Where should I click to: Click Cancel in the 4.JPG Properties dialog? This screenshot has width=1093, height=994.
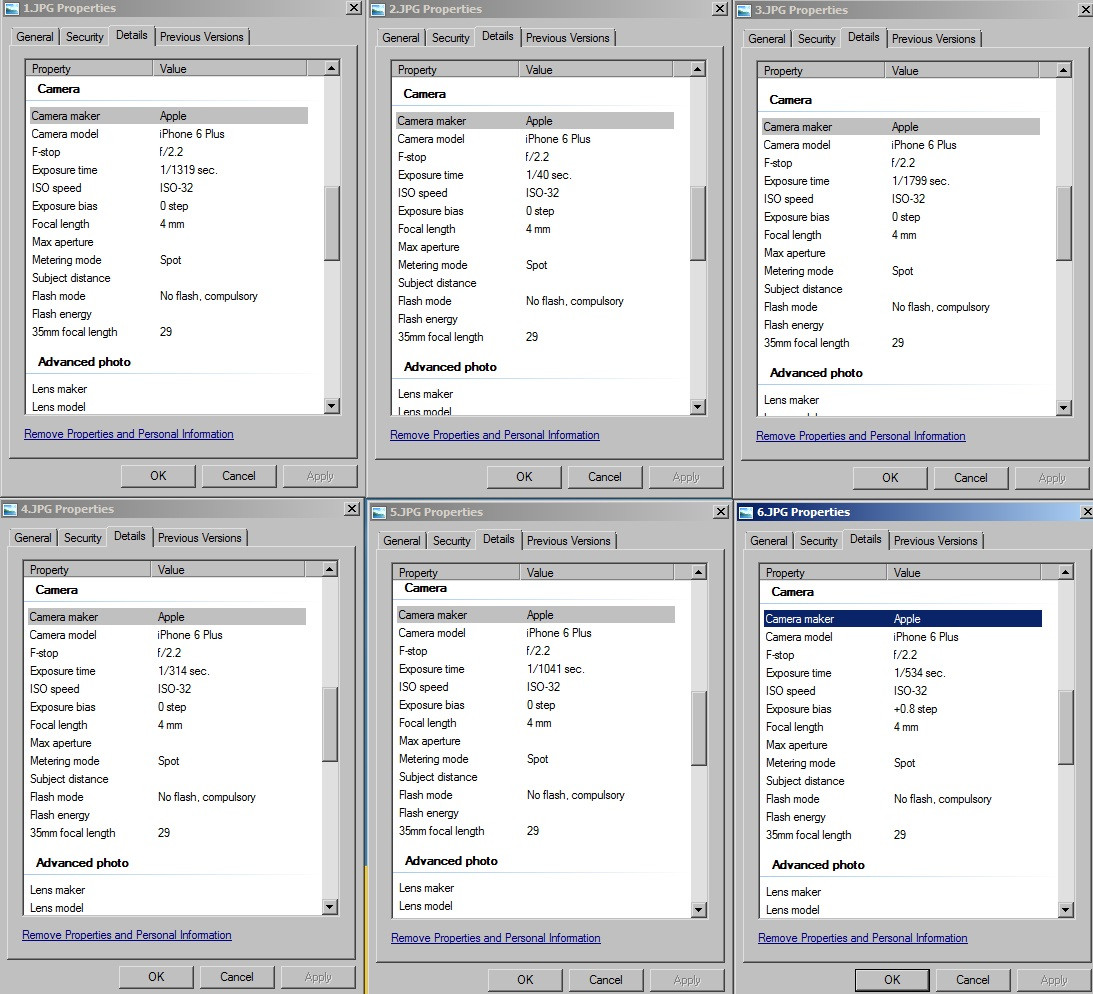pyautogui.click(x=237, y=977)
